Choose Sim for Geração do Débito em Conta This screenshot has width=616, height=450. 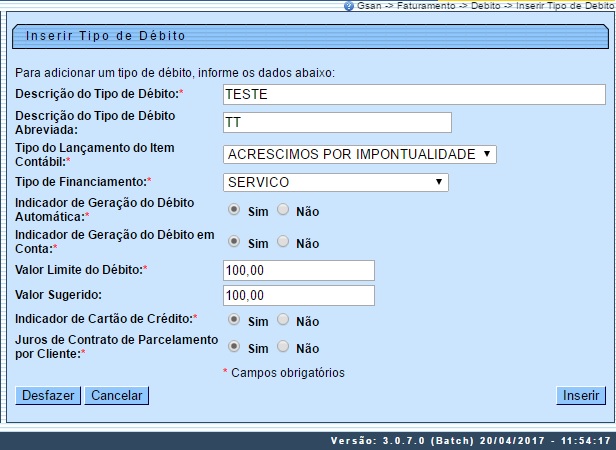point(234,242)
